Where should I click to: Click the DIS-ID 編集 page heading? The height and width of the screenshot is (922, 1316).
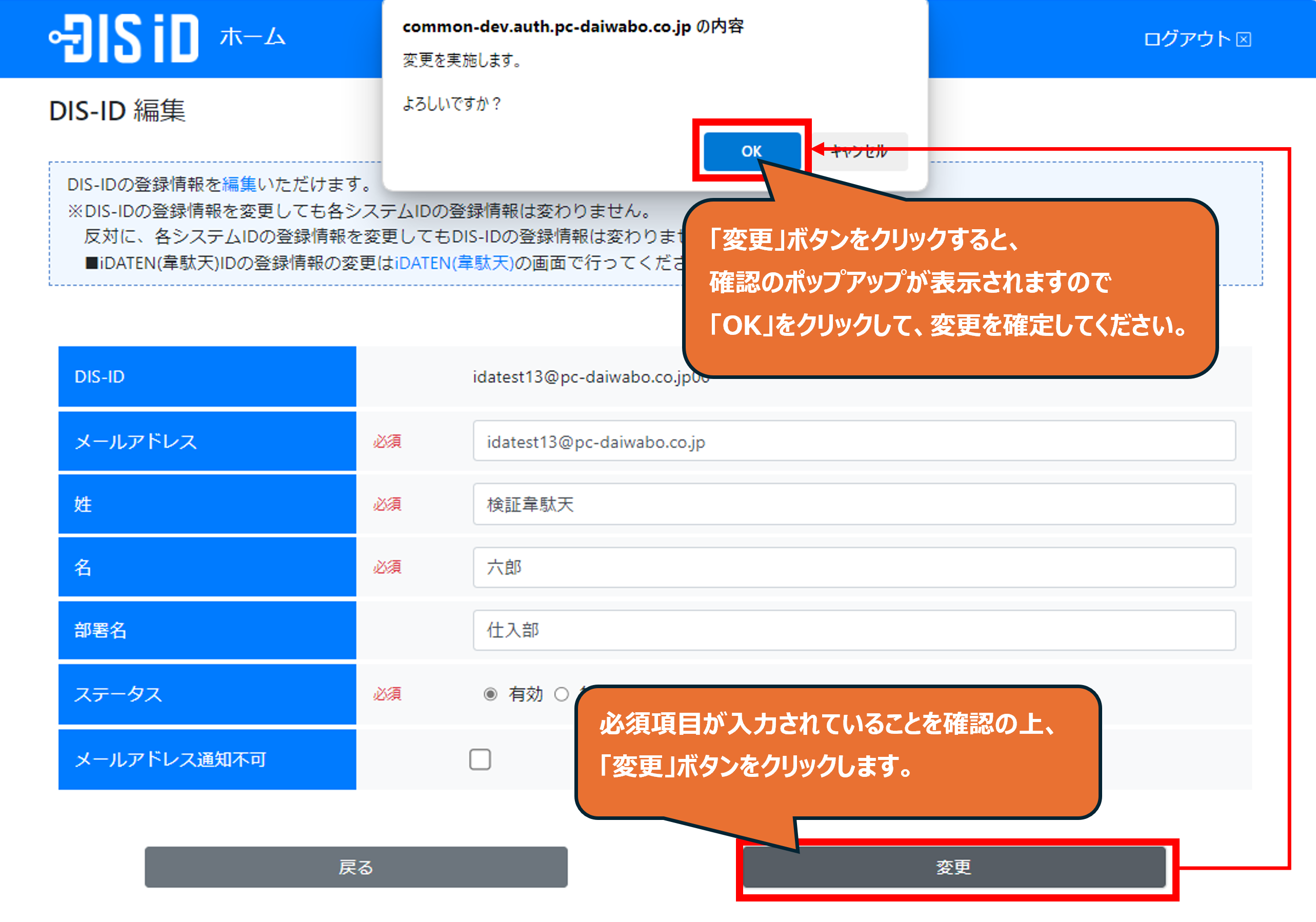coord(117,110)
